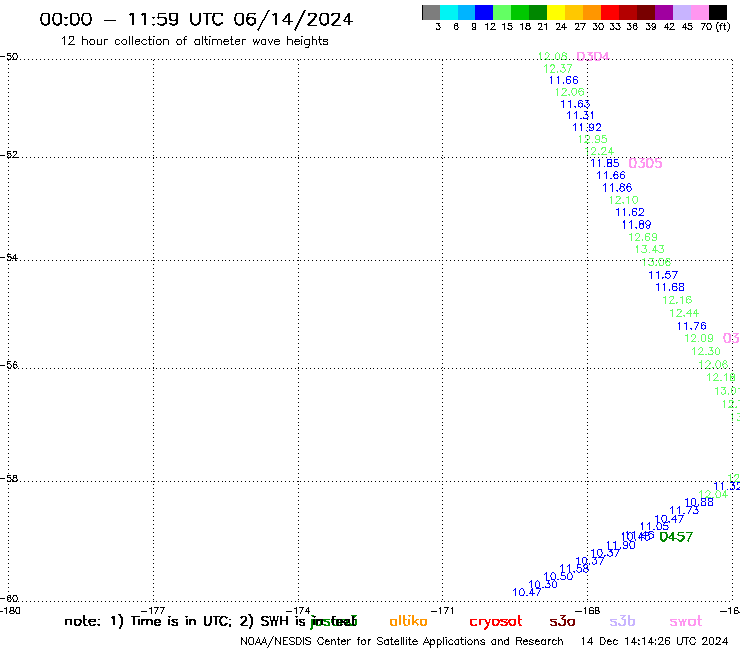The image size is (740, 650).
Task: Click the latitude axis label -58
Action: (9, 479)
